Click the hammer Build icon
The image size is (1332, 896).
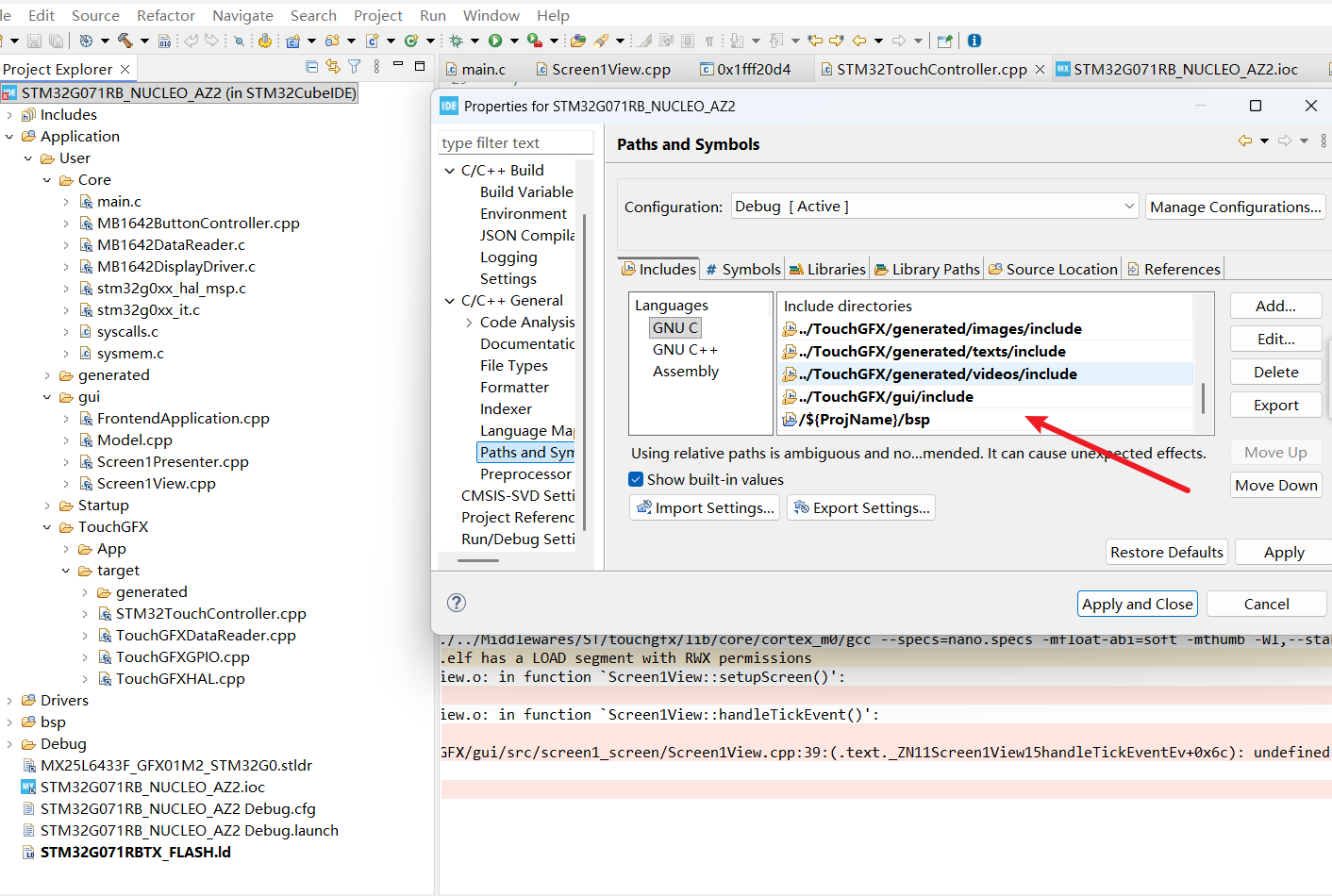tap(125, 41)
